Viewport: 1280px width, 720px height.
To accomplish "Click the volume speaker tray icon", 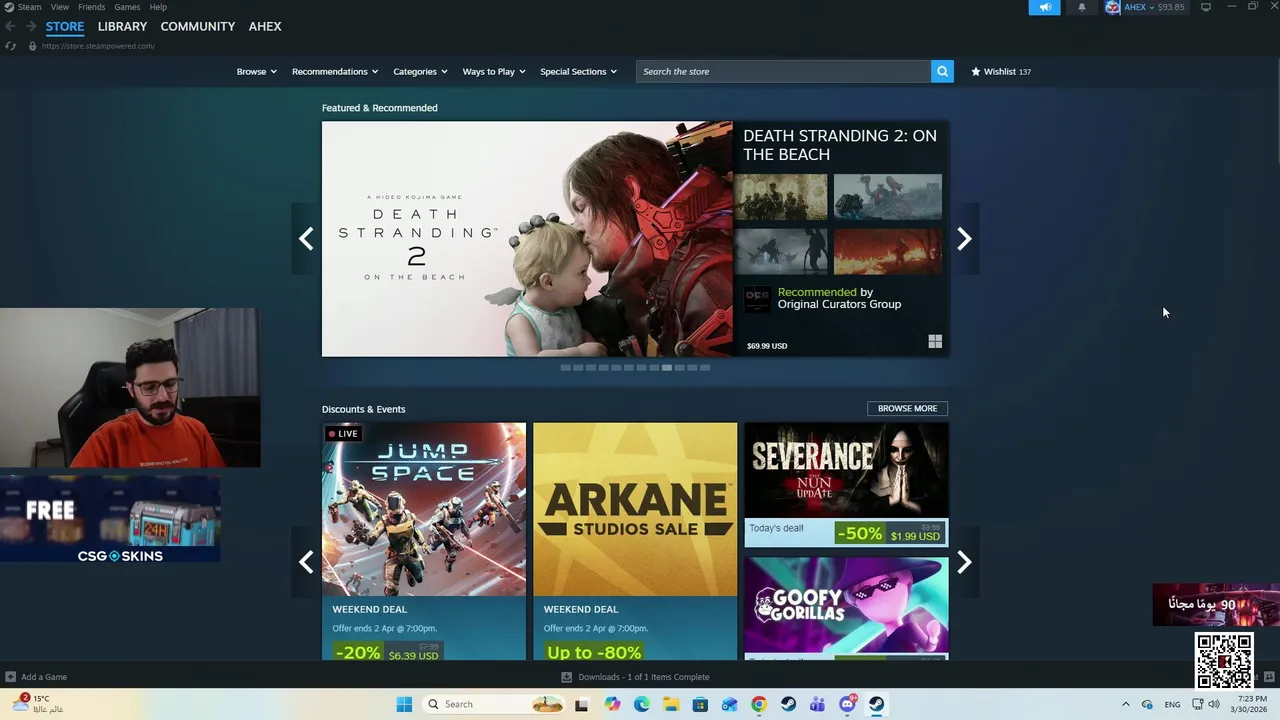I will [x=1214, y=704].
